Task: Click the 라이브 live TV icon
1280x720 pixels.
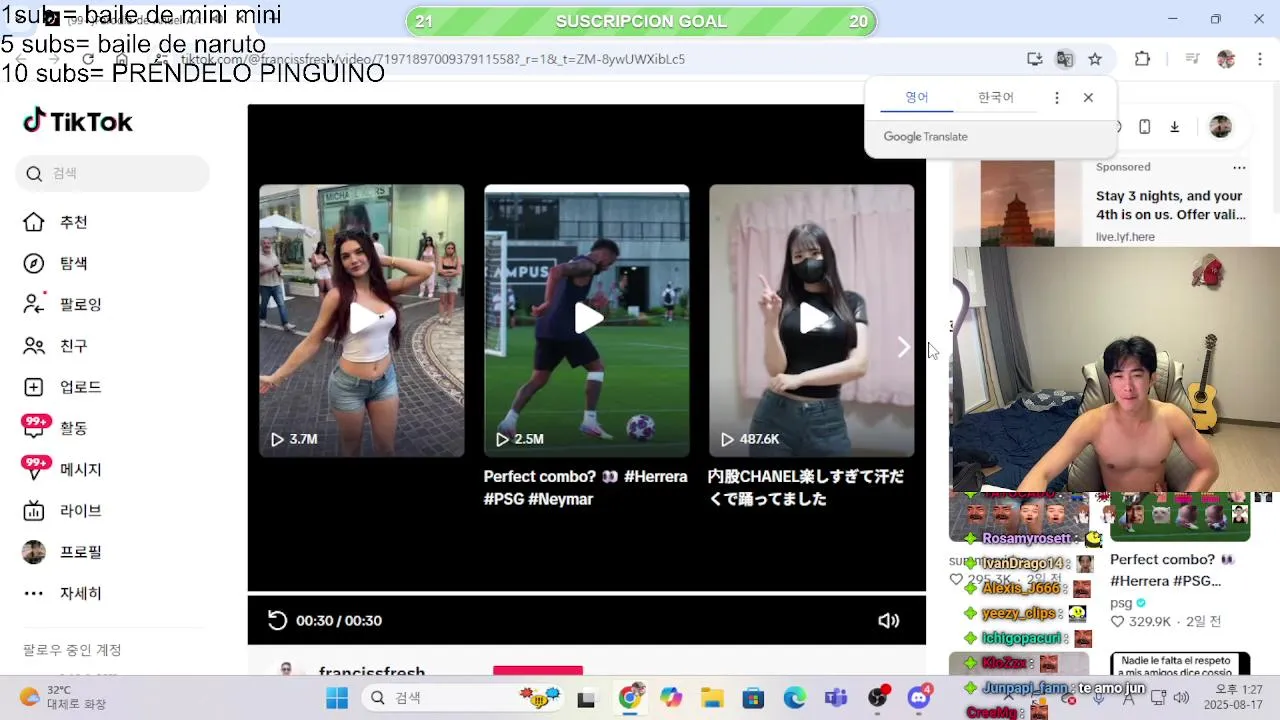Action: click(34, 510)
